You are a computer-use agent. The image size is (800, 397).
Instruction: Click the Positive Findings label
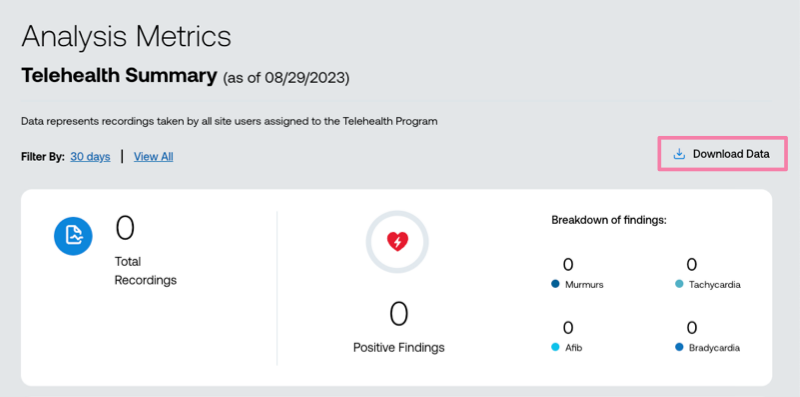[x=399, y=348]
